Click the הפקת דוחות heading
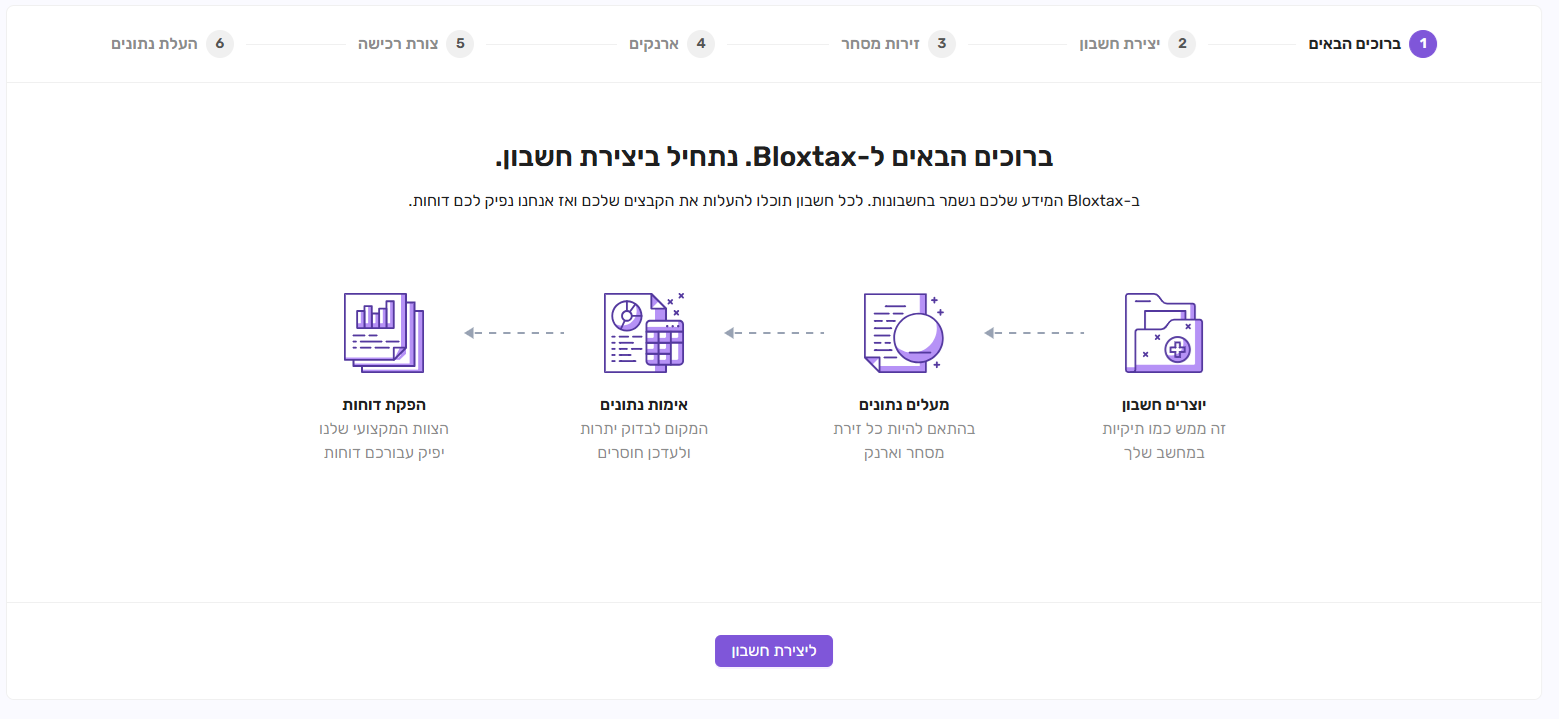The image size is (1559, 719). (384, 405)
